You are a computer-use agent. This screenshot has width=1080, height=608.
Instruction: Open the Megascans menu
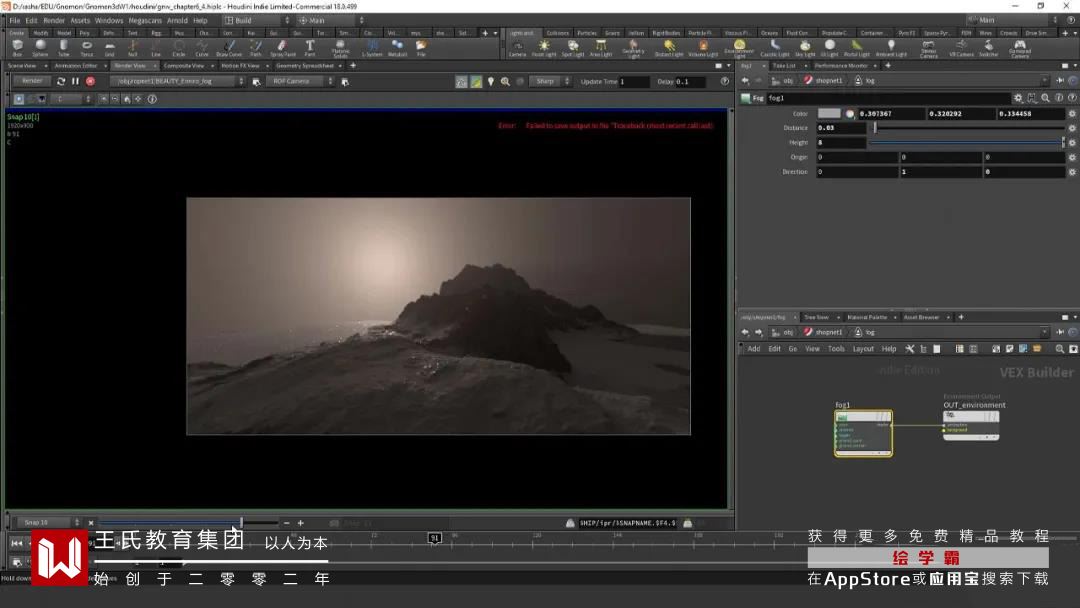145,20
